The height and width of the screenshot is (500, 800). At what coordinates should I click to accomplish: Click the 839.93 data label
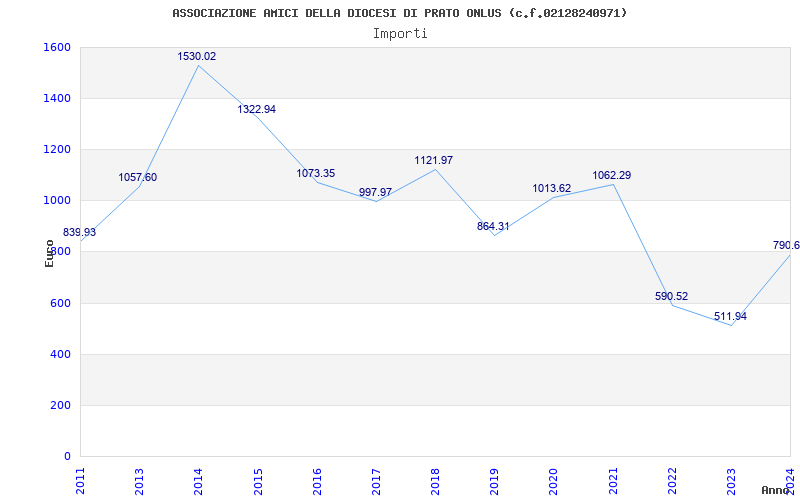click(79, 232)
